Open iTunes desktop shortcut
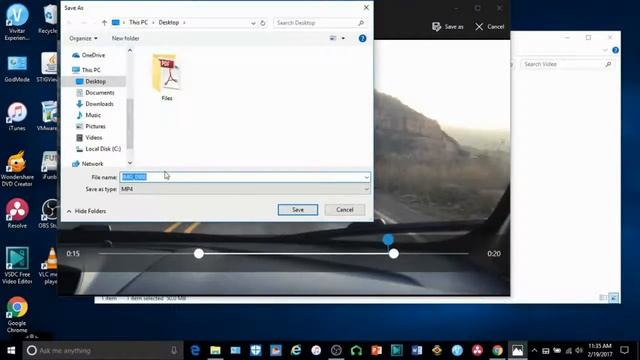The height and width of the screenshot is (360, 640). pos(17,117)
